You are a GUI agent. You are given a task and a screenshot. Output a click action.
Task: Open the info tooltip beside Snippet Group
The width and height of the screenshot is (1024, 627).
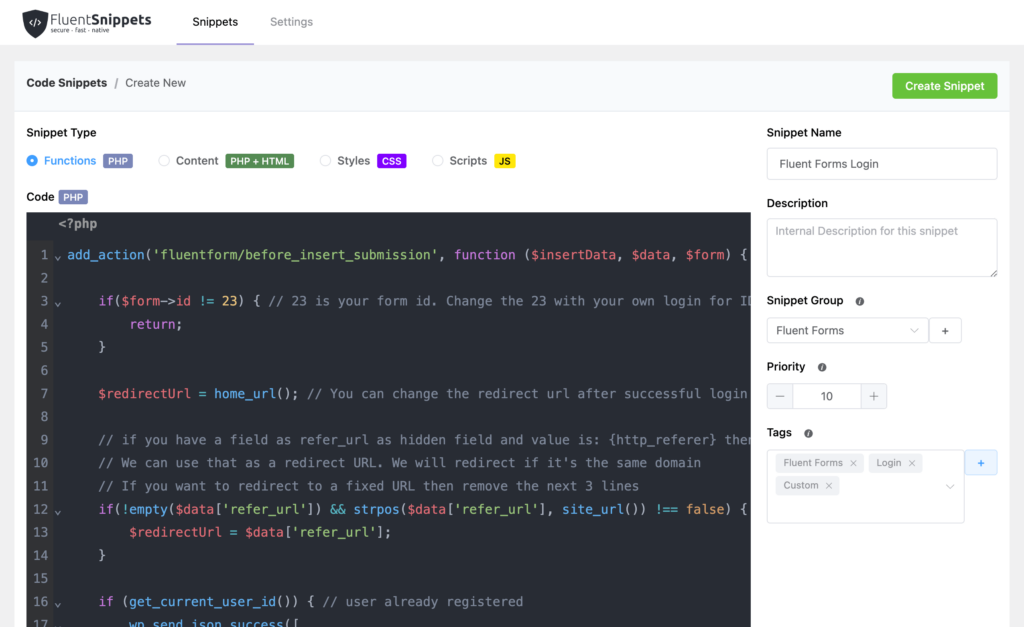pyautogui.click(x=857, y=300)
